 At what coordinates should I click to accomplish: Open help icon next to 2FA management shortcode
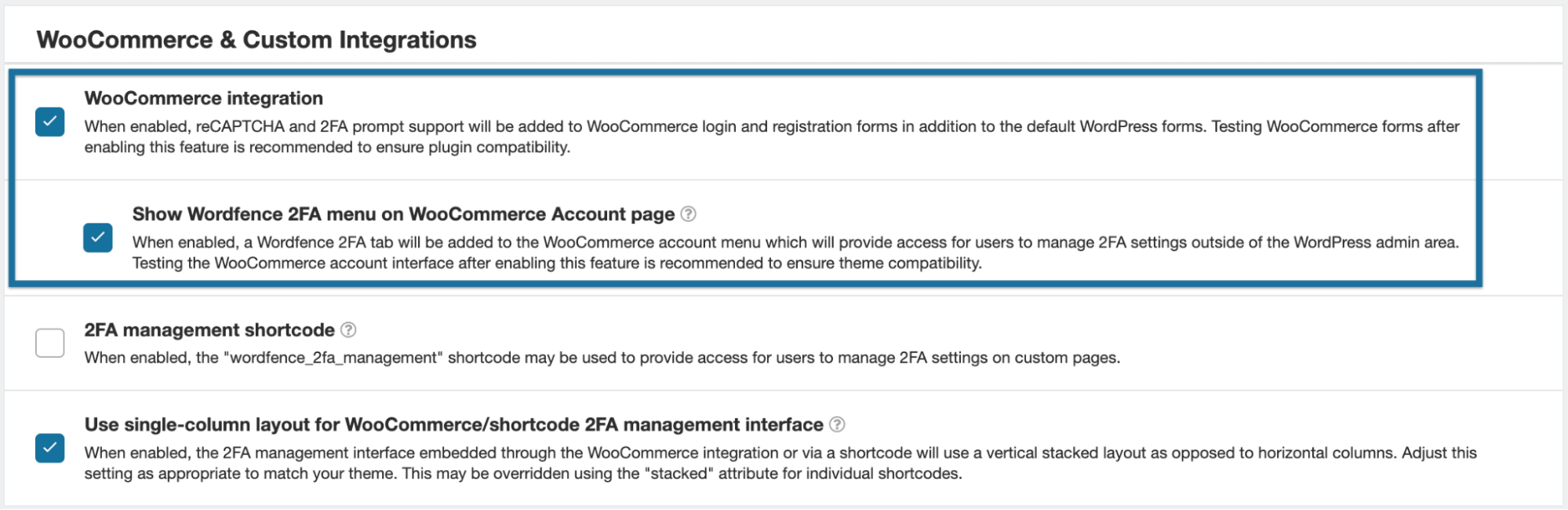point(348,330)
